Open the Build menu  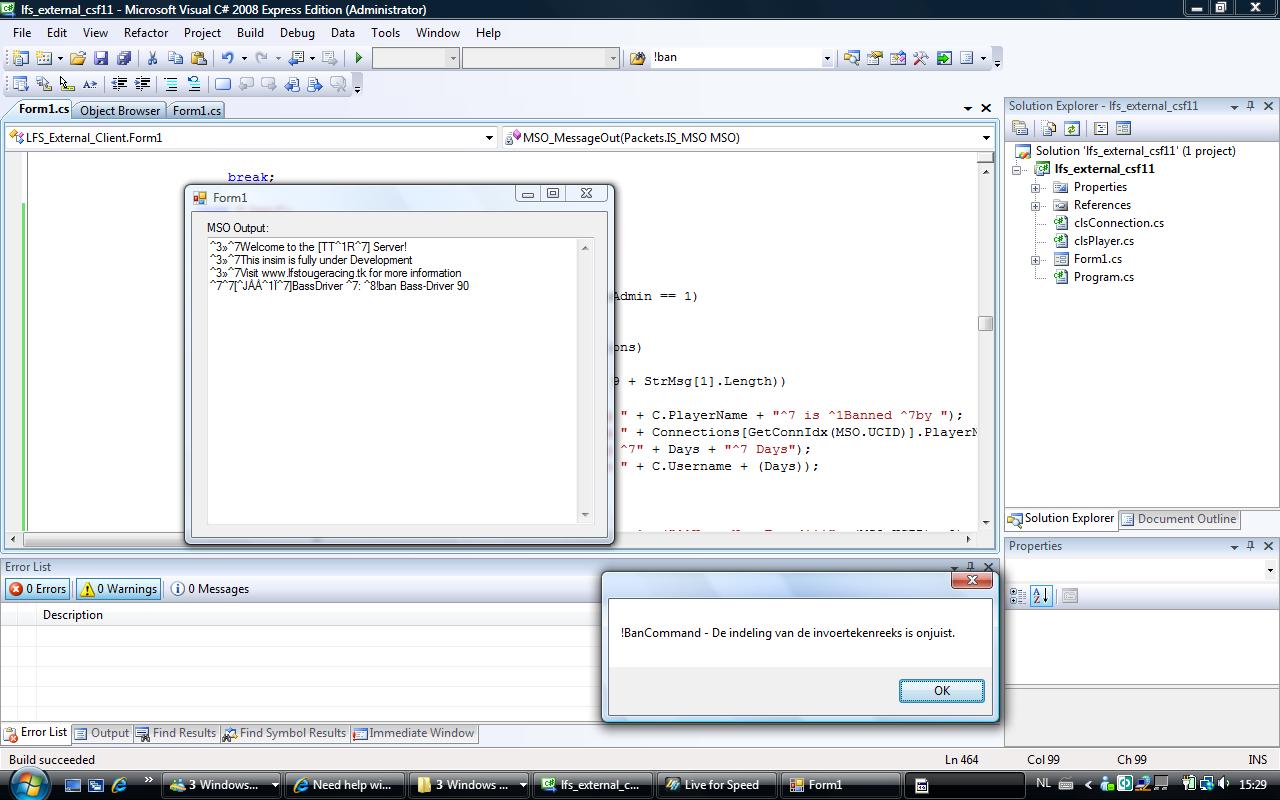[x=250, y=33]
